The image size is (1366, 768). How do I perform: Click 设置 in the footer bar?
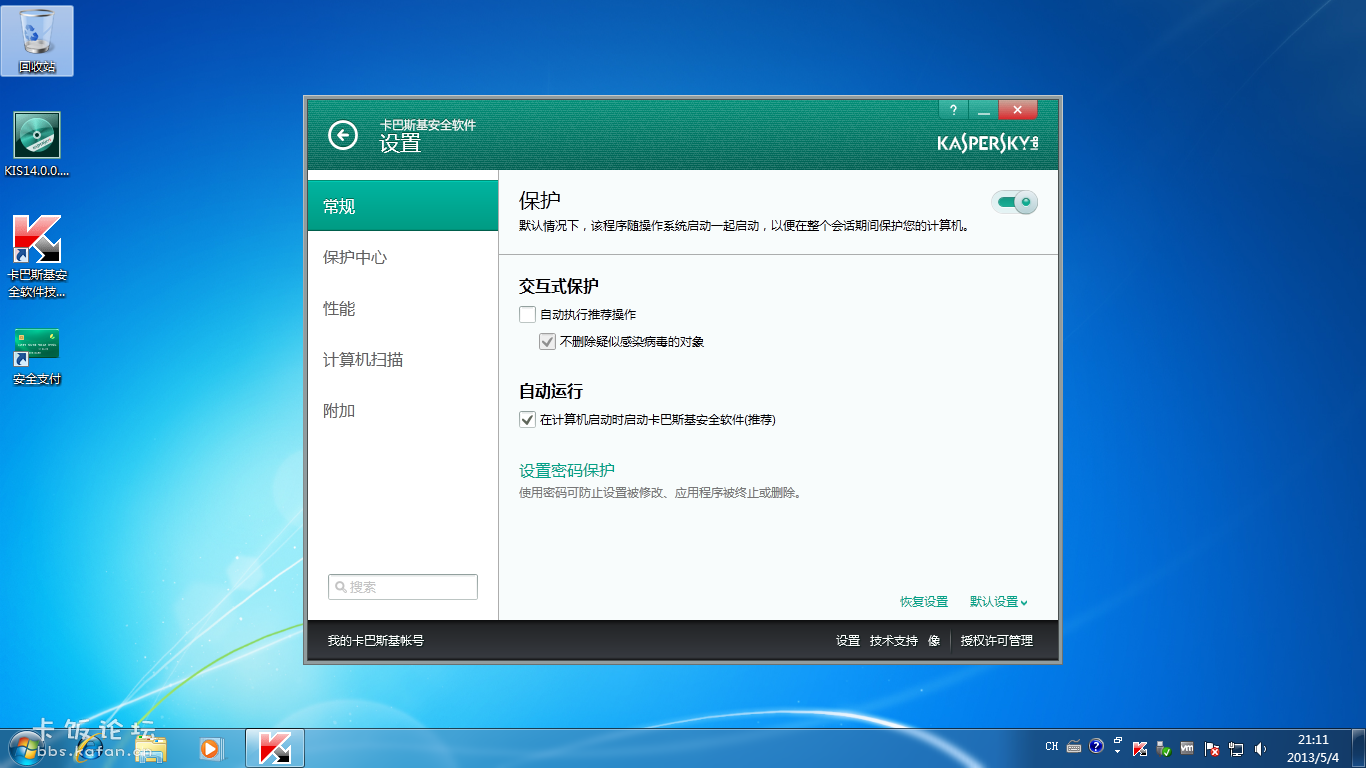848,640
